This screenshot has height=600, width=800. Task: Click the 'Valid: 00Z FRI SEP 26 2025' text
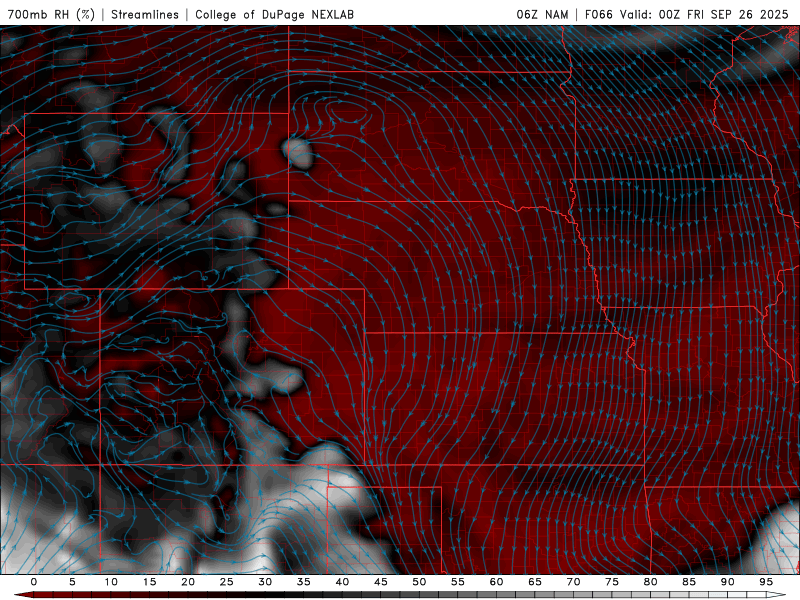[x=704, y=14]
